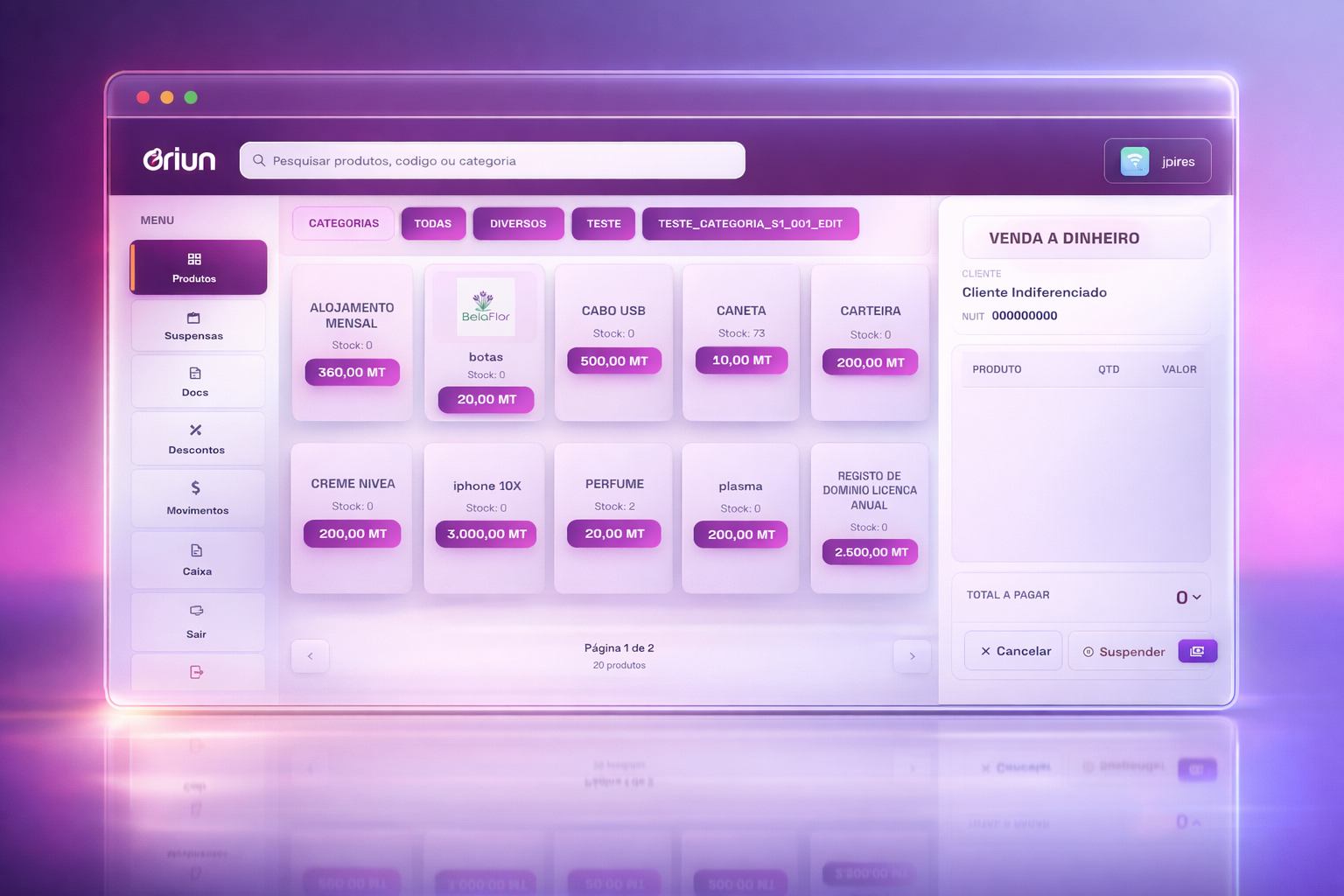Click the MENU sidebar heading

pyautogui.click(x=157, y=220)
